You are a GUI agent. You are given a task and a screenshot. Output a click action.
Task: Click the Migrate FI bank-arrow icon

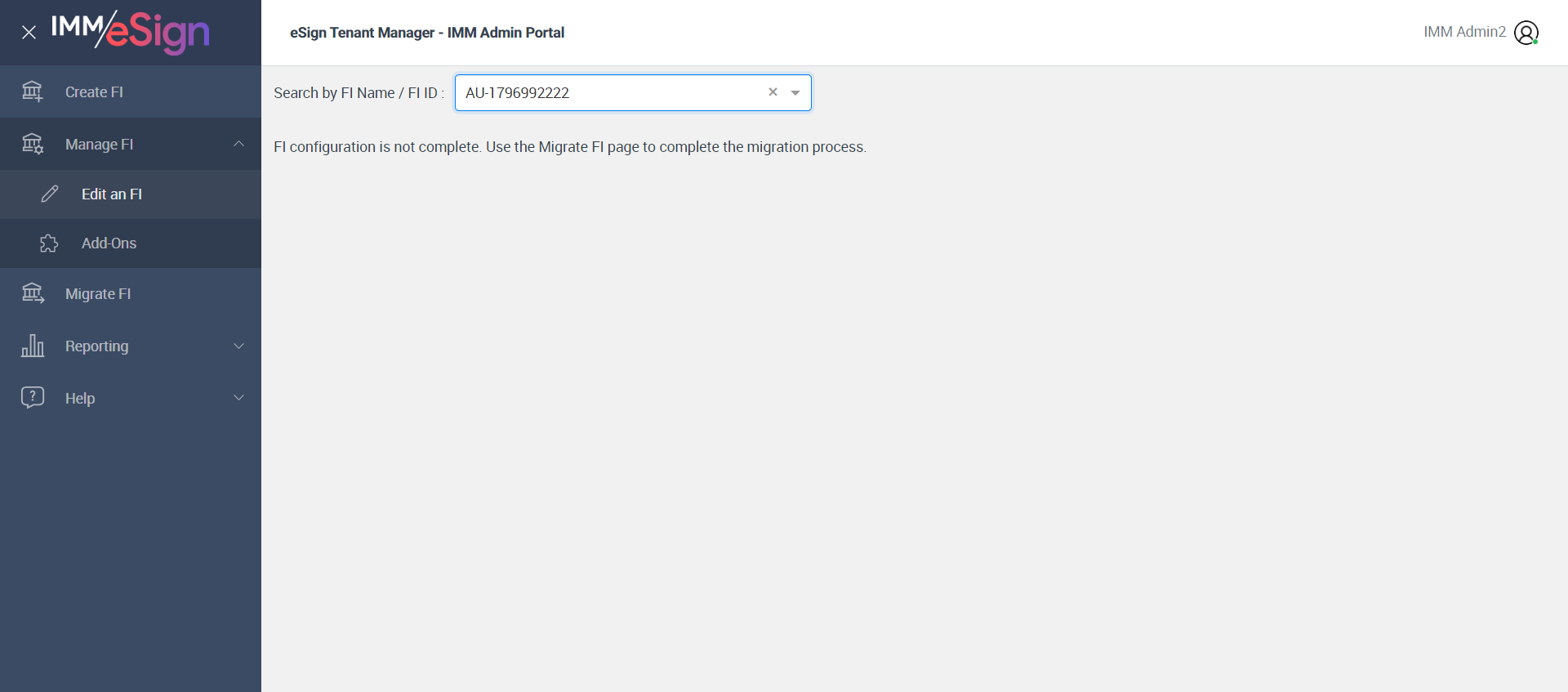[x=33, y=293]
